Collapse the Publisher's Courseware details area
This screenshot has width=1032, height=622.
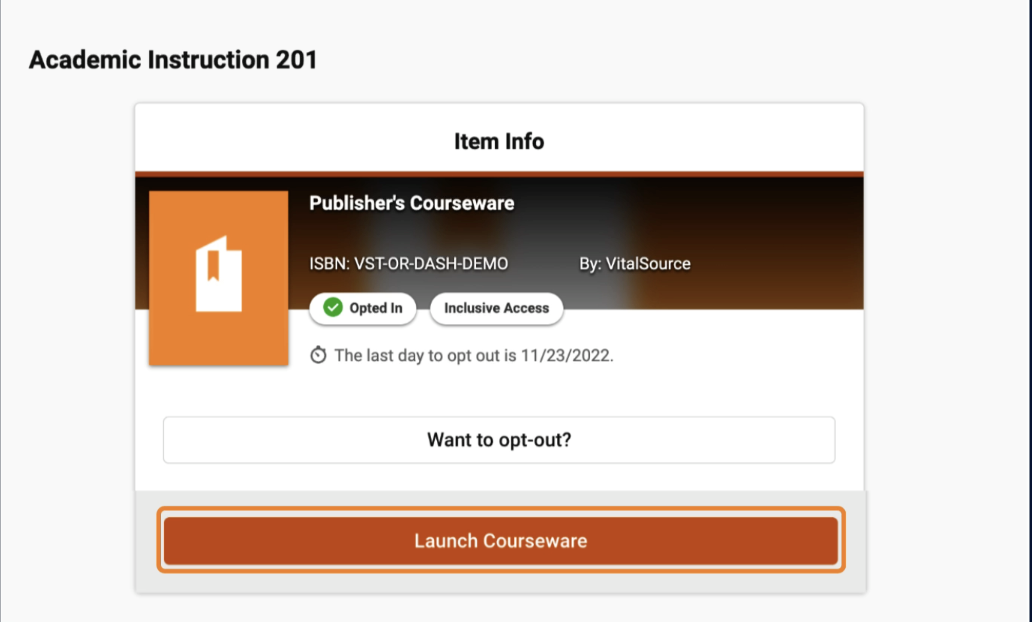[x=412, y=203]
